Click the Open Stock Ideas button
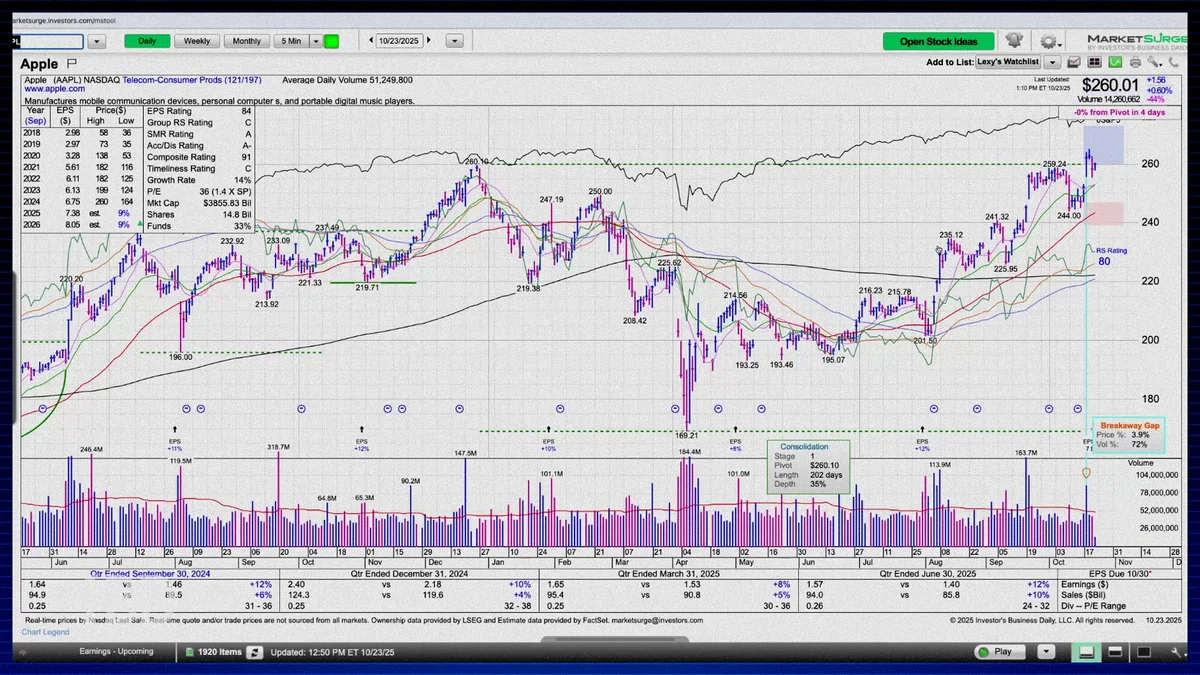The image size is (1200, 675). click(x=939, y=41)
